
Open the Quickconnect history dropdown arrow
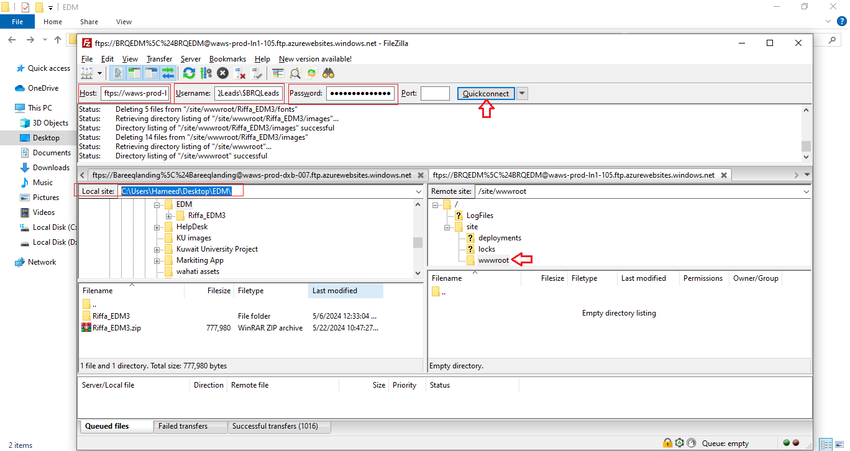[523, 93]
